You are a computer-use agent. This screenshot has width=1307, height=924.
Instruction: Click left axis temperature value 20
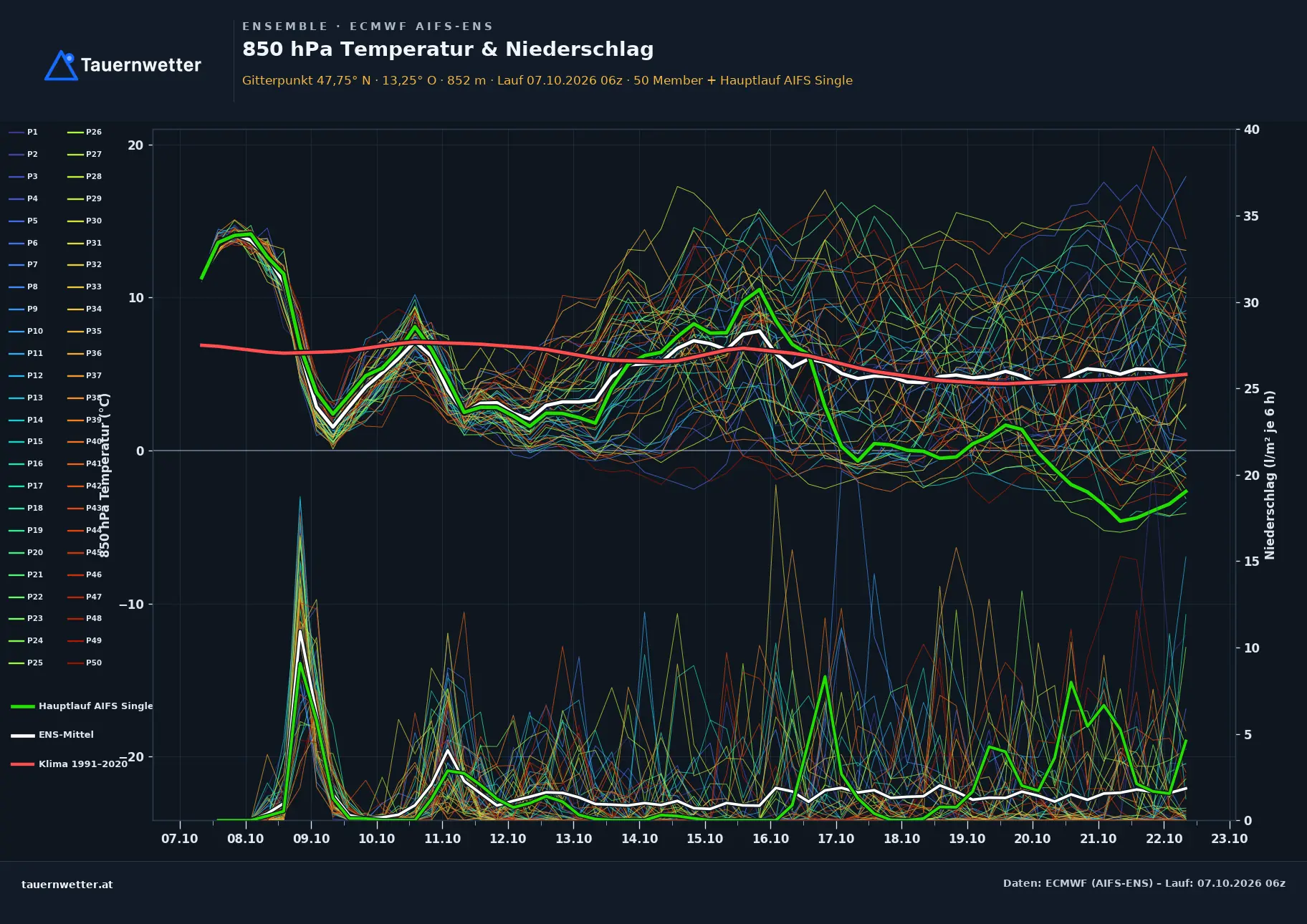(135, 145)
